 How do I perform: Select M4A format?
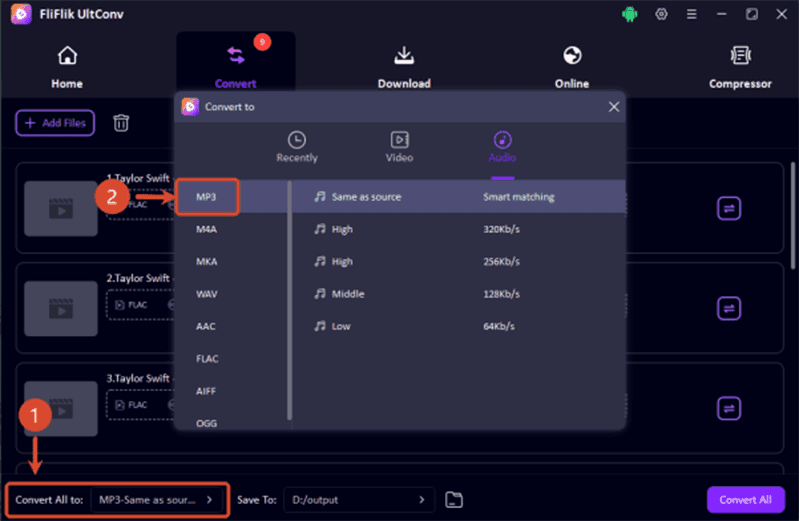(x=207, y=229)
